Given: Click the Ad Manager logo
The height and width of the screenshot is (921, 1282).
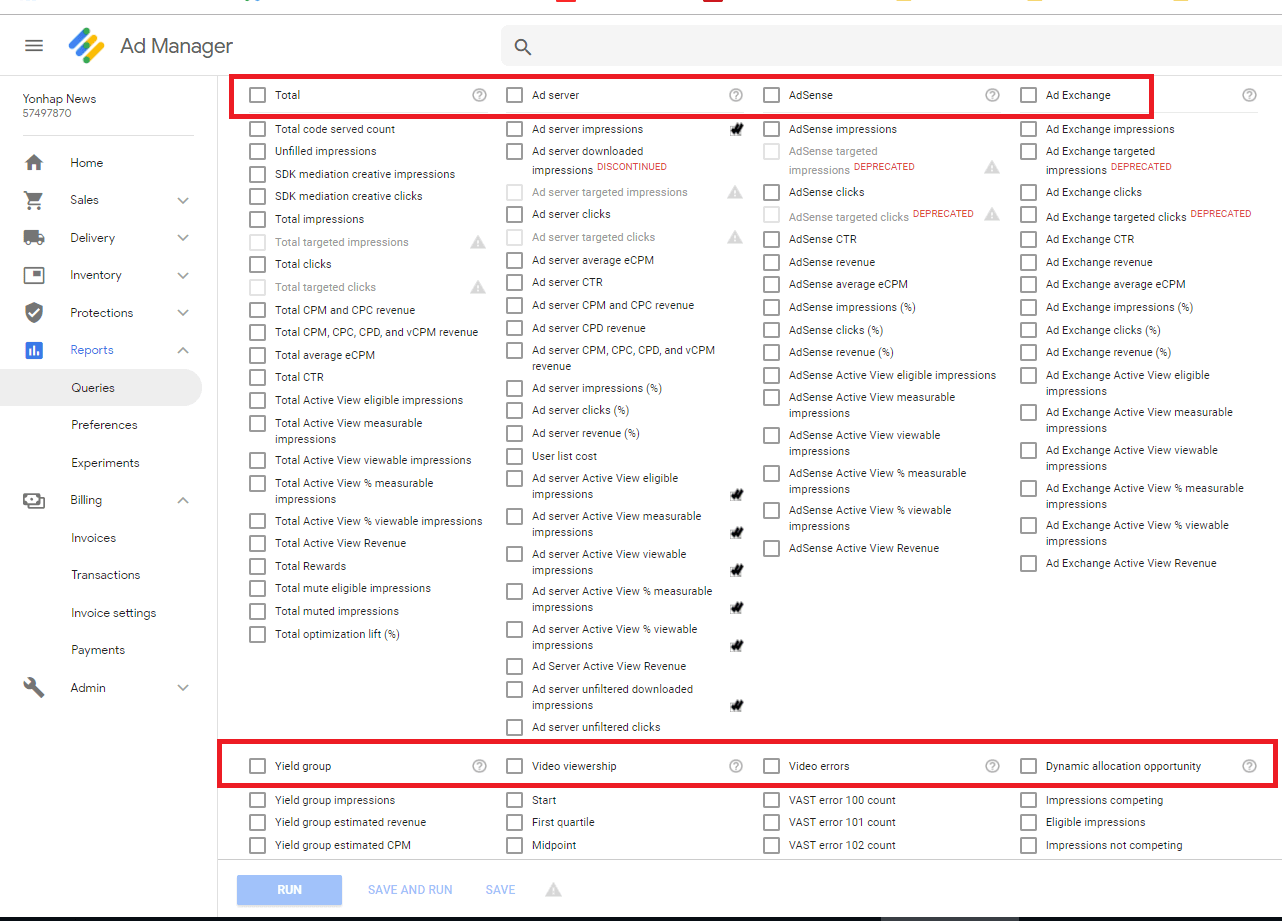Looking at the screenshot, I should pos(87,46).
